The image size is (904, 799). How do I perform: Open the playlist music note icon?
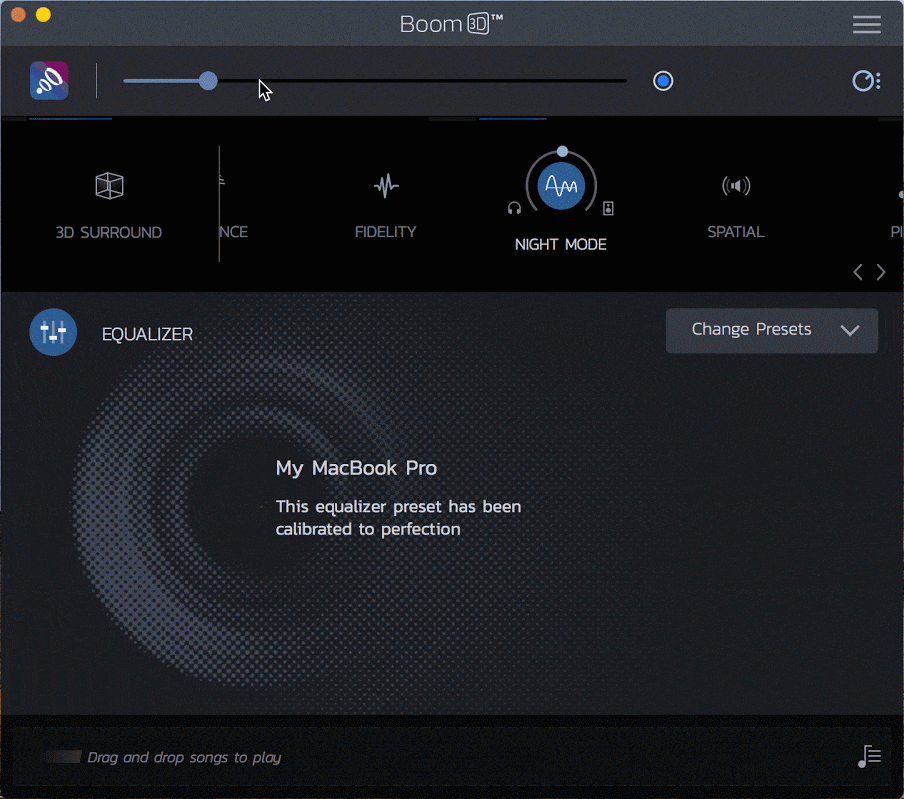click(869, 756)
